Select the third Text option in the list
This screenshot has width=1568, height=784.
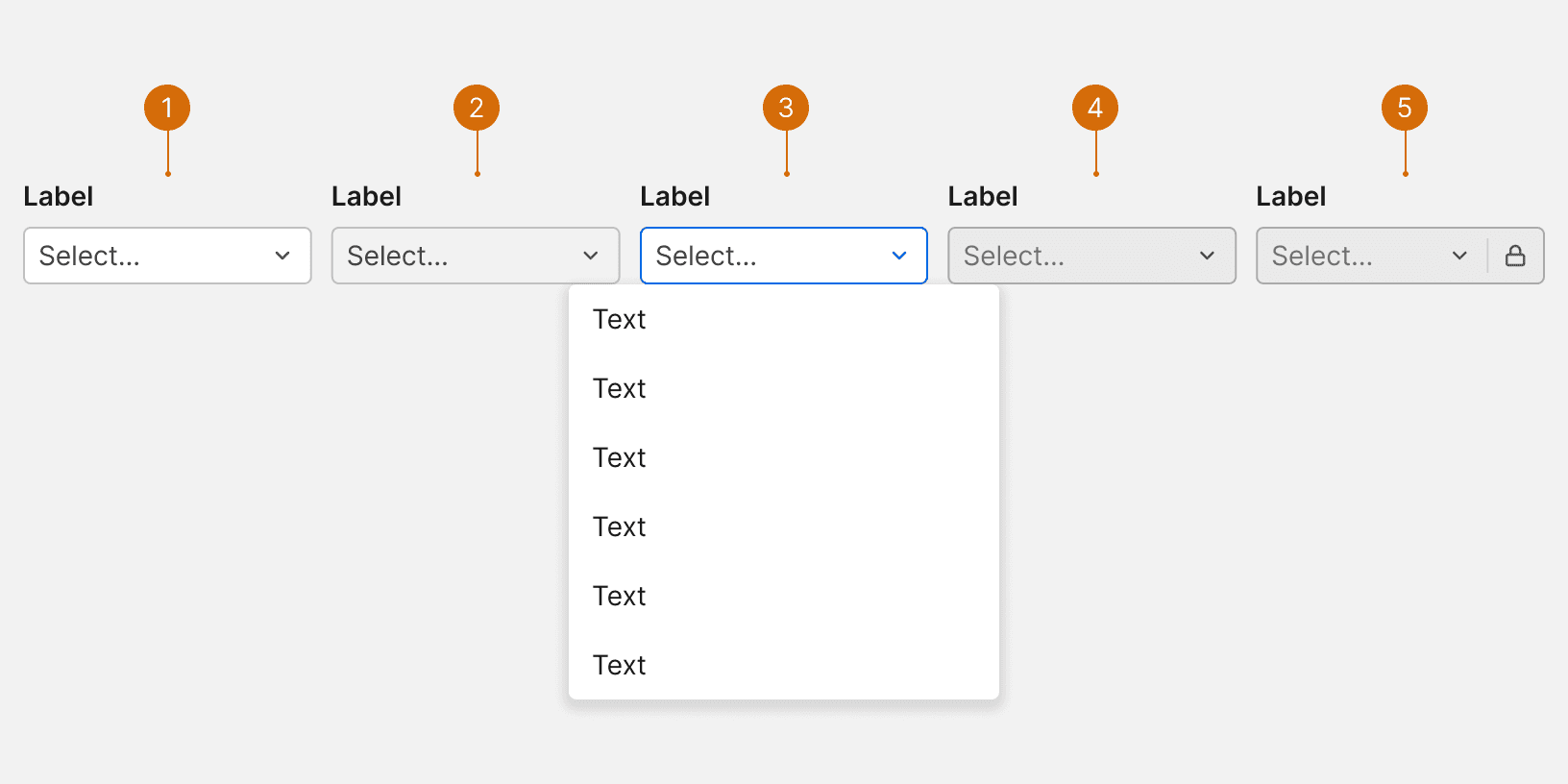click(x=620, y=457)
